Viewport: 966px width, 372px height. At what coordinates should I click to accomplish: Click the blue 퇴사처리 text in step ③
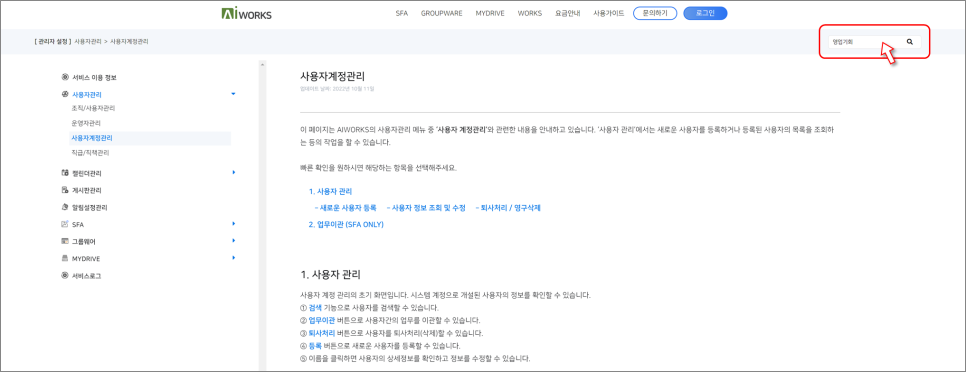click(322, 333)
